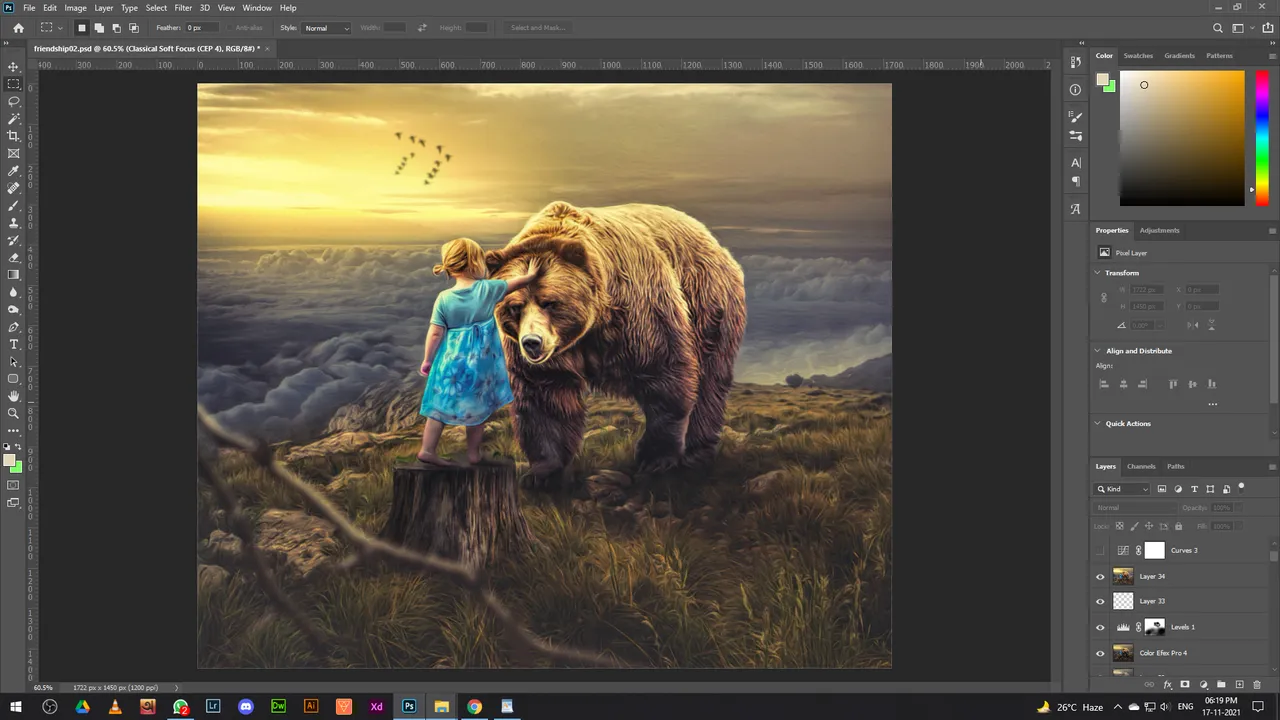Switch to the Adjustments tab
Screen dimensions: 1280x720
point(1159,230)
